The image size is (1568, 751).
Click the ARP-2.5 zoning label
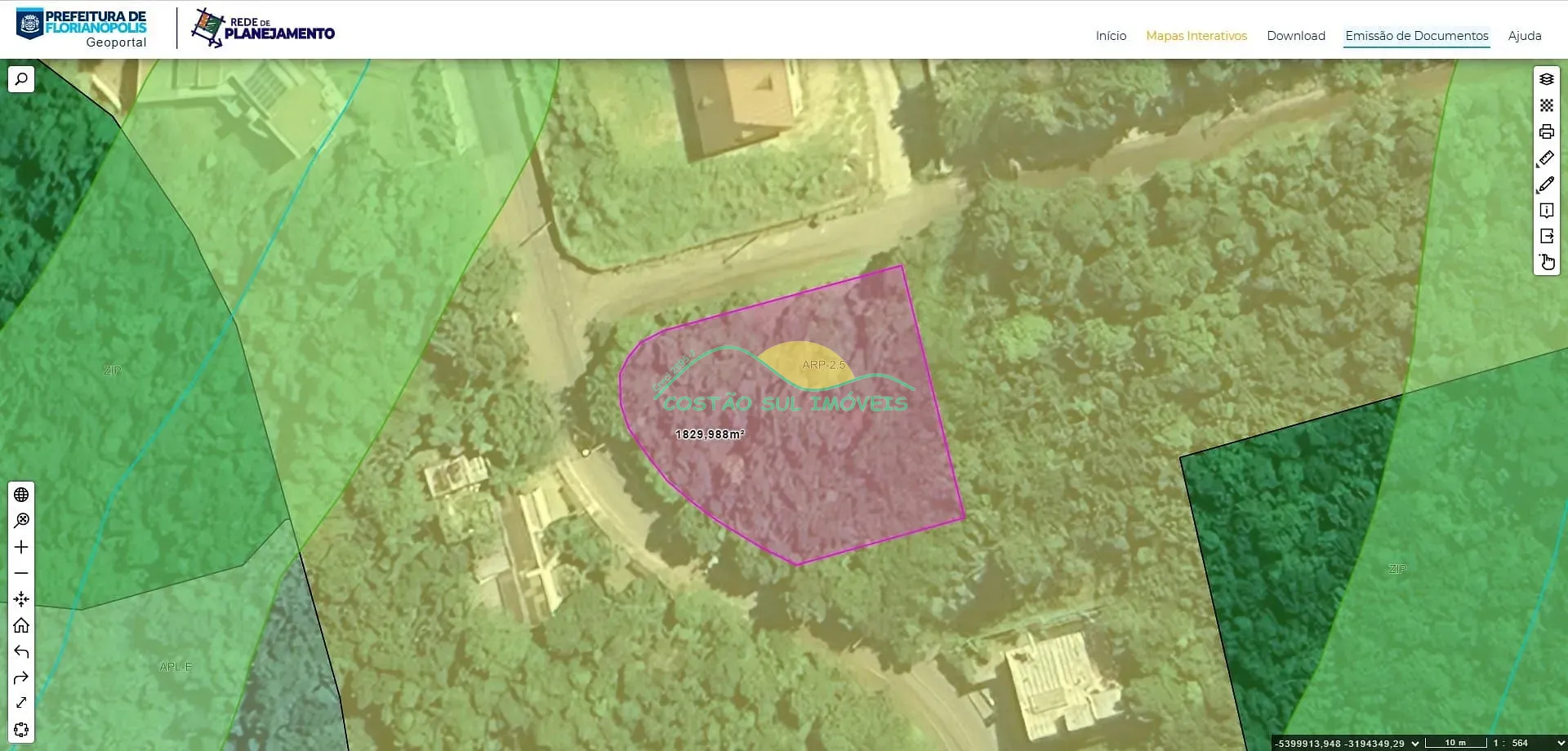824,365
